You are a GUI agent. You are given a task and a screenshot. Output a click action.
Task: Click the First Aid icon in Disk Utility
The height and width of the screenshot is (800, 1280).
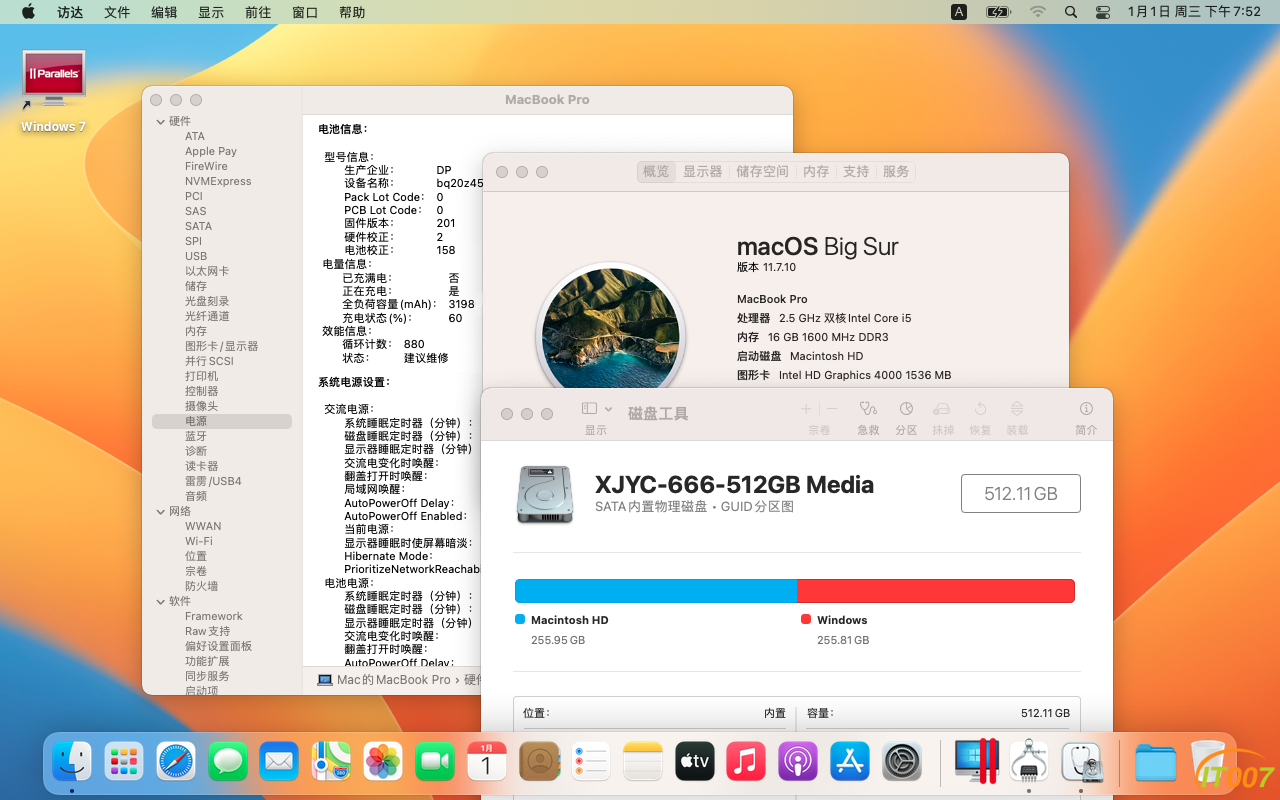pyautogui.click(x=868, y=409)
